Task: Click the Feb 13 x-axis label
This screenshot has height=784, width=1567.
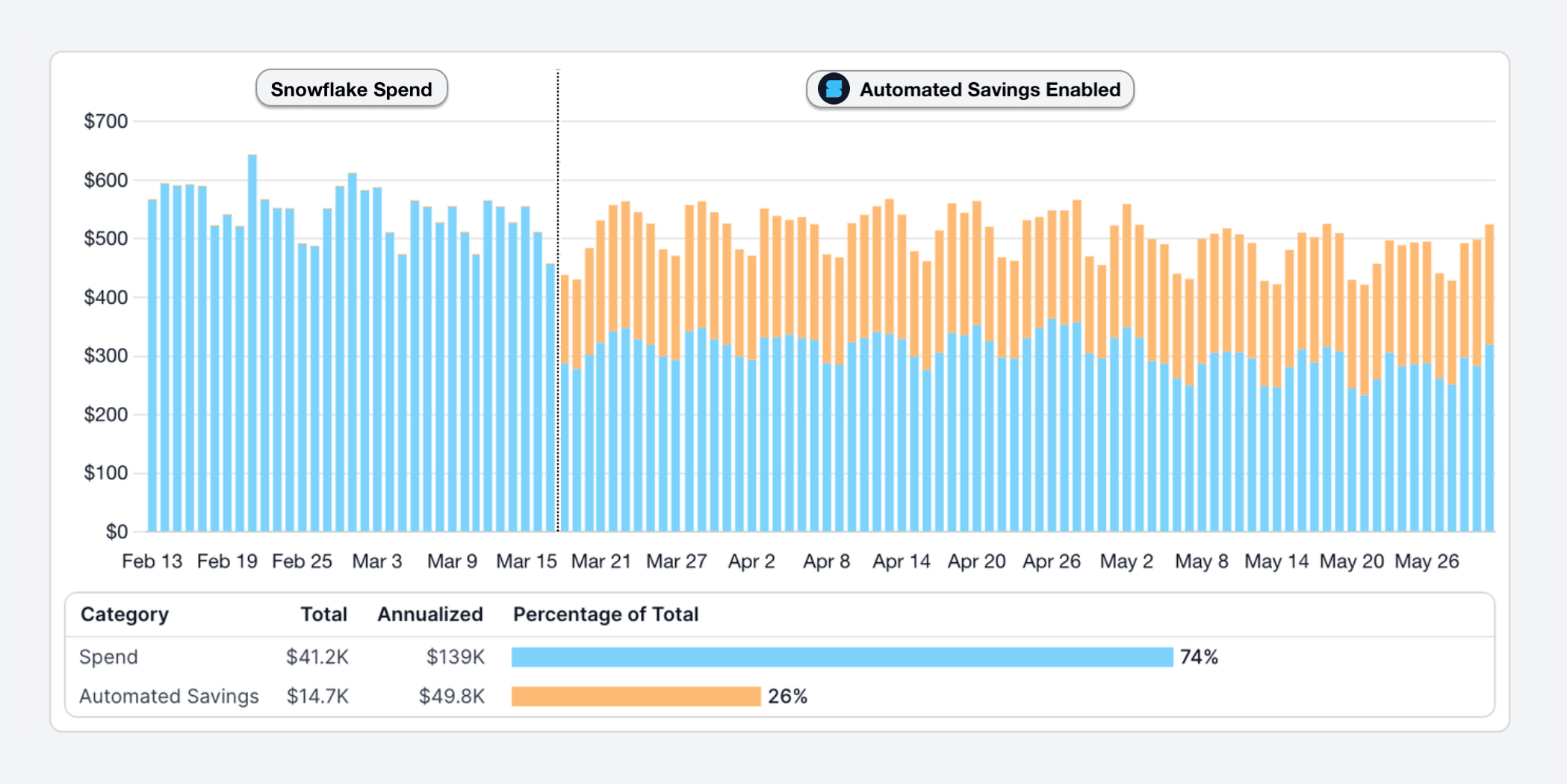Action: click(x=152, y=561)
